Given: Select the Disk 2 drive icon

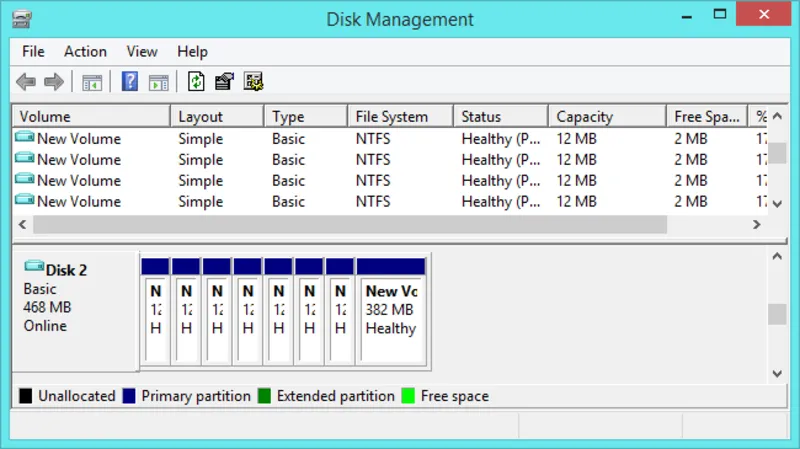Looking at the screenshot, I should 34,268.
